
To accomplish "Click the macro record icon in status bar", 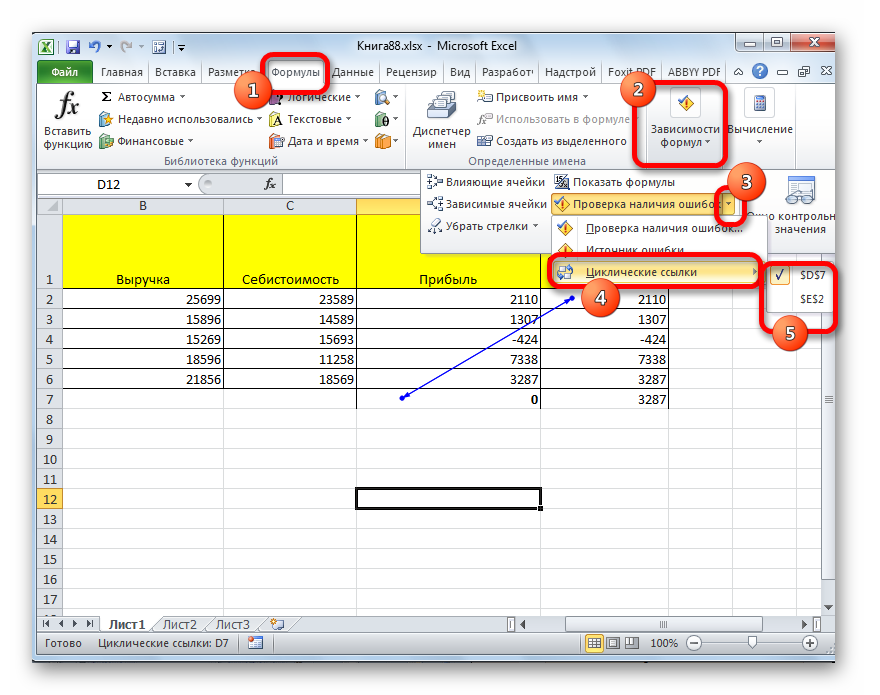I will [x=256, y=644].
